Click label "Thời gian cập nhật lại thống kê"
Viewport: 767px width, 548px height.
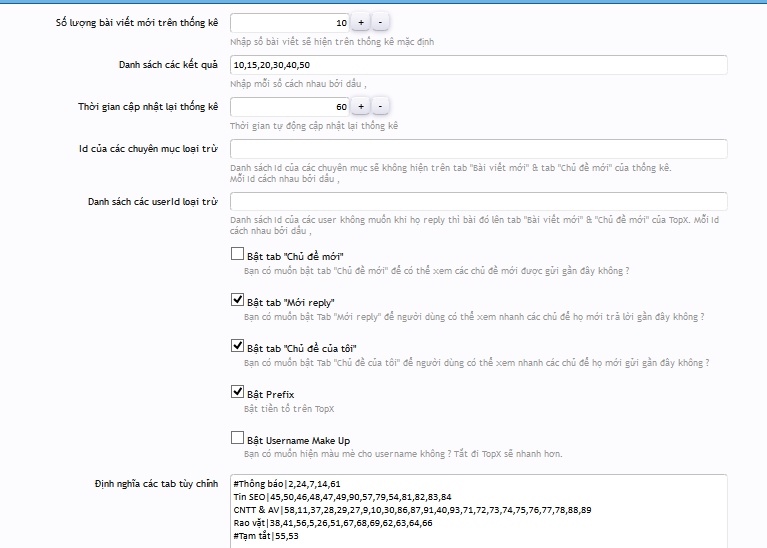click(x=148, y=107)
